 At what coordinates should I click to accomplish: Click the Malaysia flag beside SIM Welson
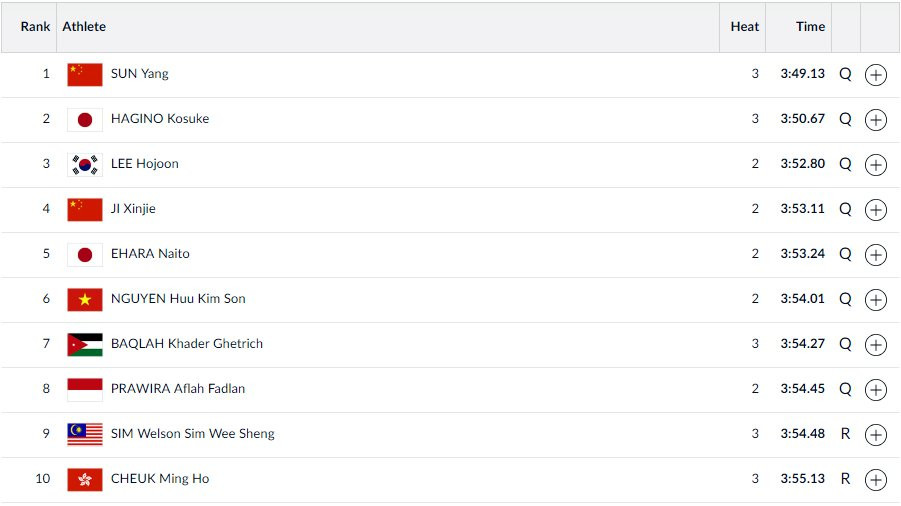(85, 434)
